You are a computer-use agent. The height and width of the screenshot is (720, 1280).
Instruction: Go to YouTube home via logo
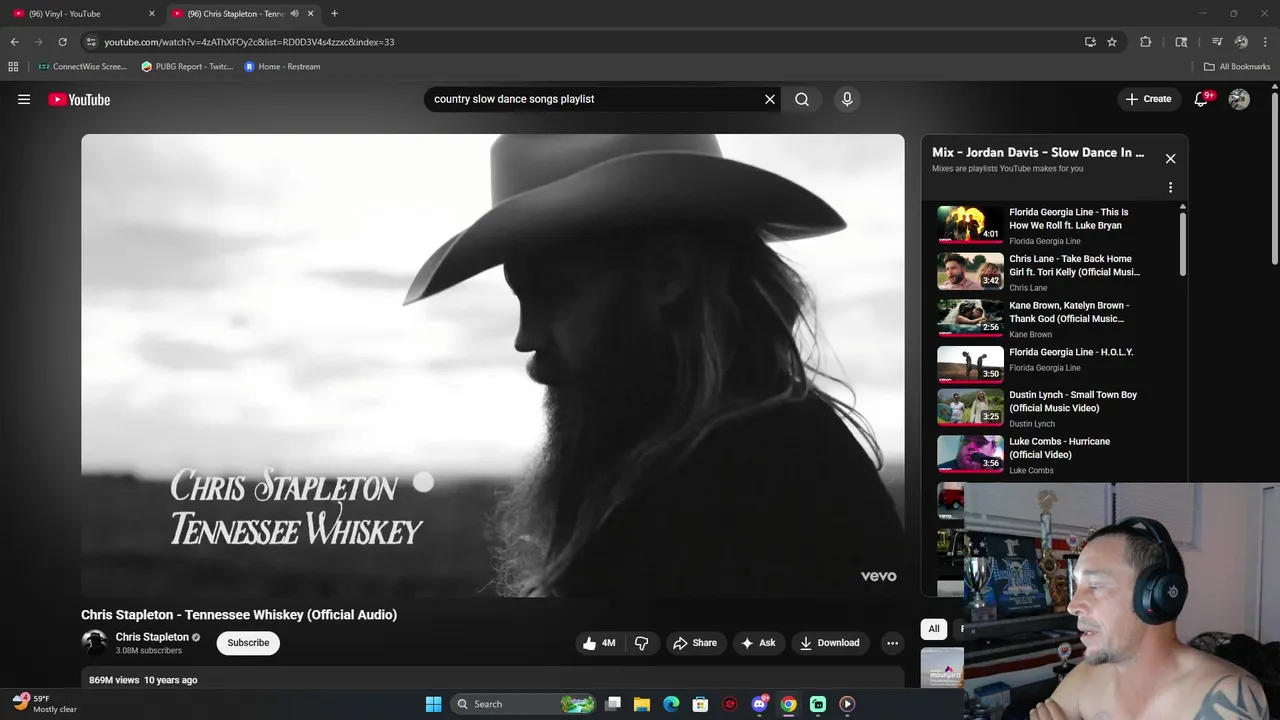pyautogui.click(x=79, y=99)
